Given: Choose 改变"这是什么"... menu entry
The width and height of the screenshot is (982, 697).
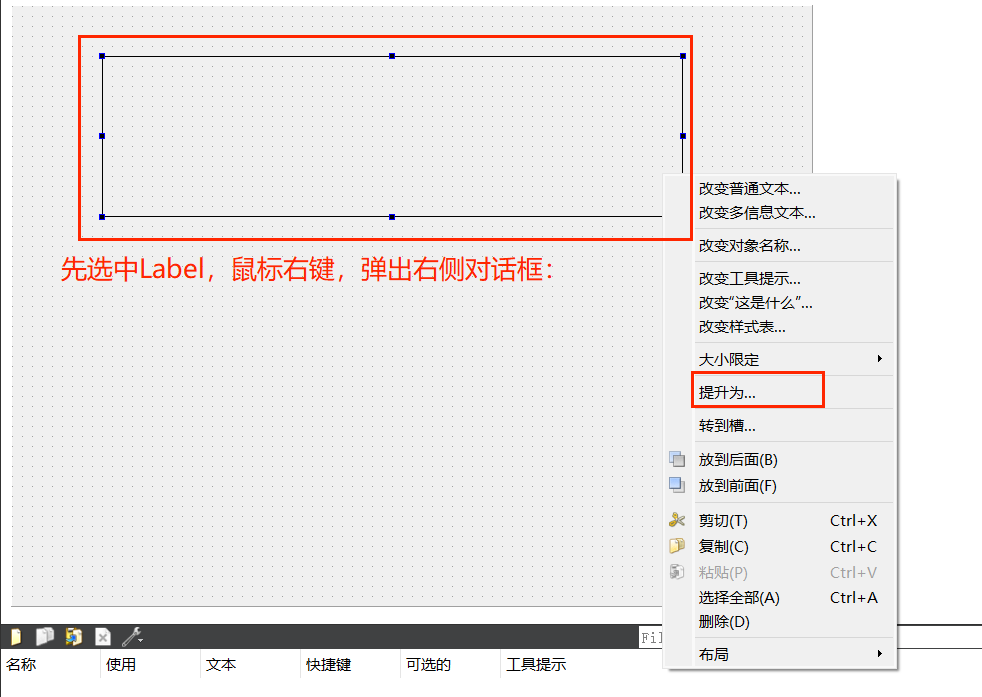Looking at the screenshot, I should pos(780,303).
